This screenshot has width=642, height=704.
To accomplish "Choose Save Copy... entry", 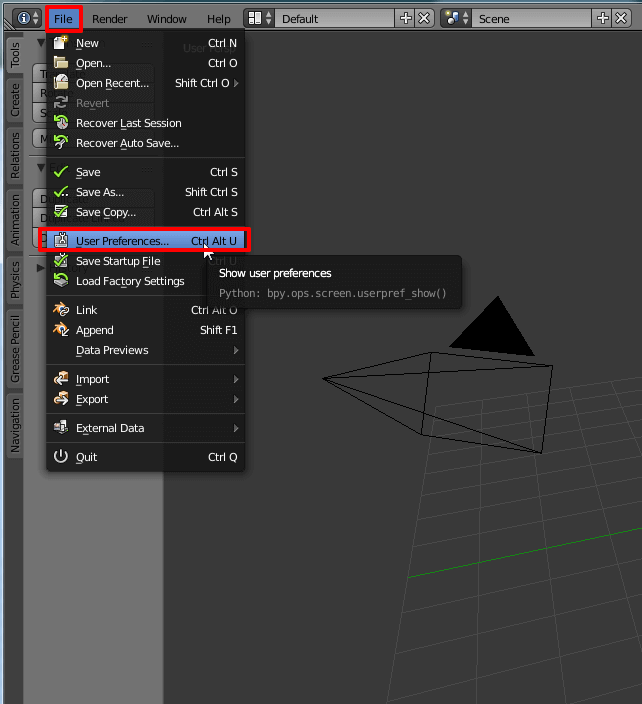I will pyautogui.click(x=146, y=212).
